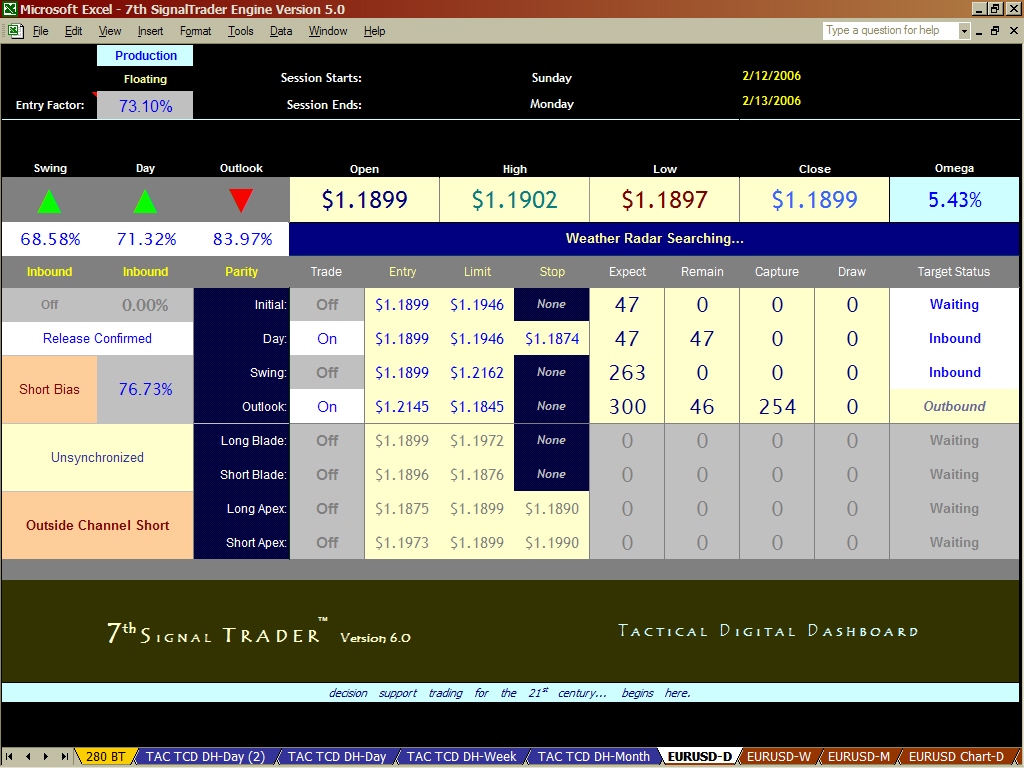Select the Day stop price $1.1874
Image resolution: width=1024 pixels, height=768 pixels.
(x=552, y=338)
